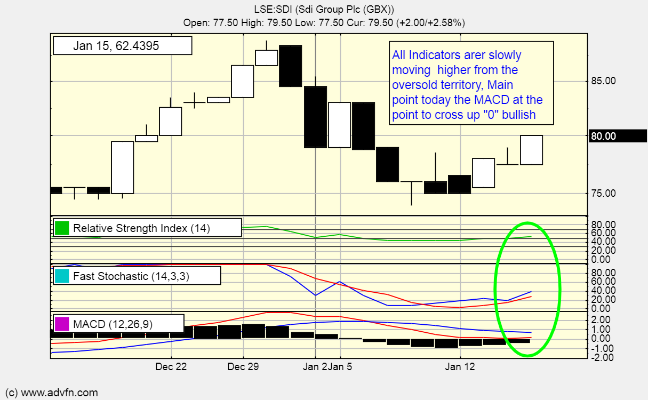Click the (c) www.advfn.com credit text
The image size is (648, 400).
(x=52, y=393)
